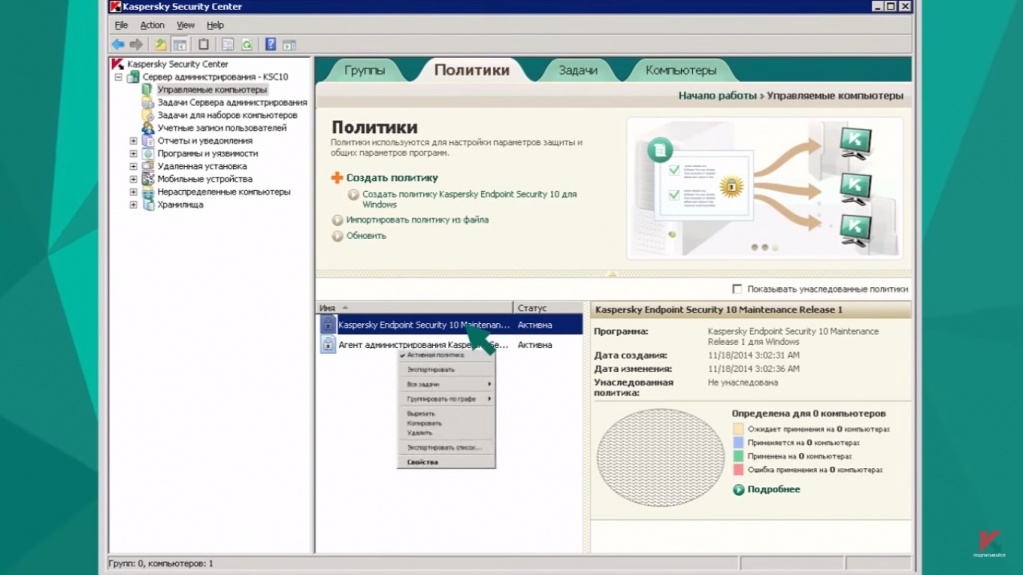Click lock icon of Агент администрирования policy
Screen dimensions: 1023x575
pyautogui.click(x=328, y=345)
